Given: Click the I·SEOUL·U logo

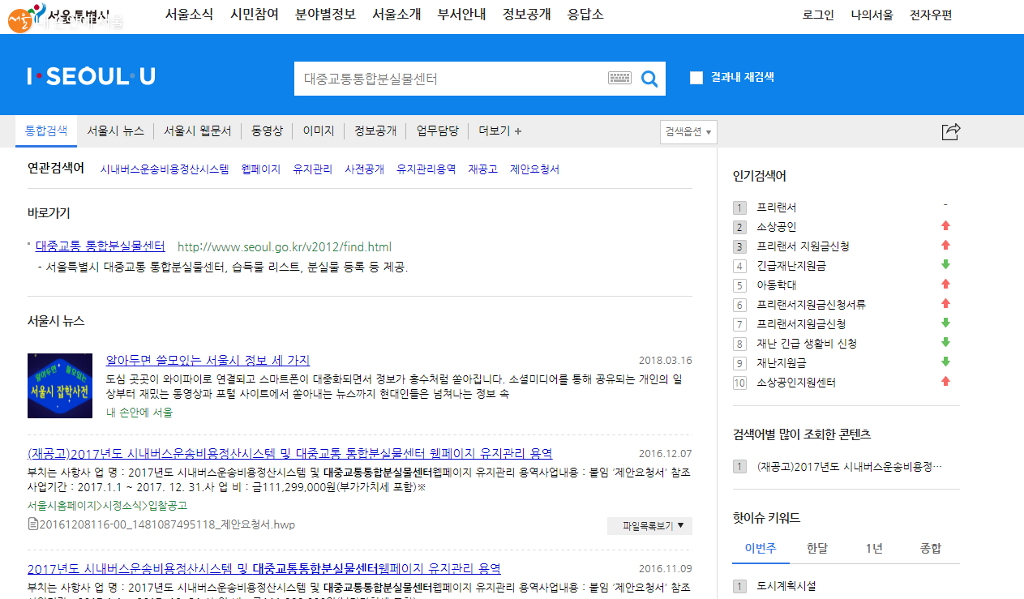Looking at the screenshot, I should click(91, 77).
